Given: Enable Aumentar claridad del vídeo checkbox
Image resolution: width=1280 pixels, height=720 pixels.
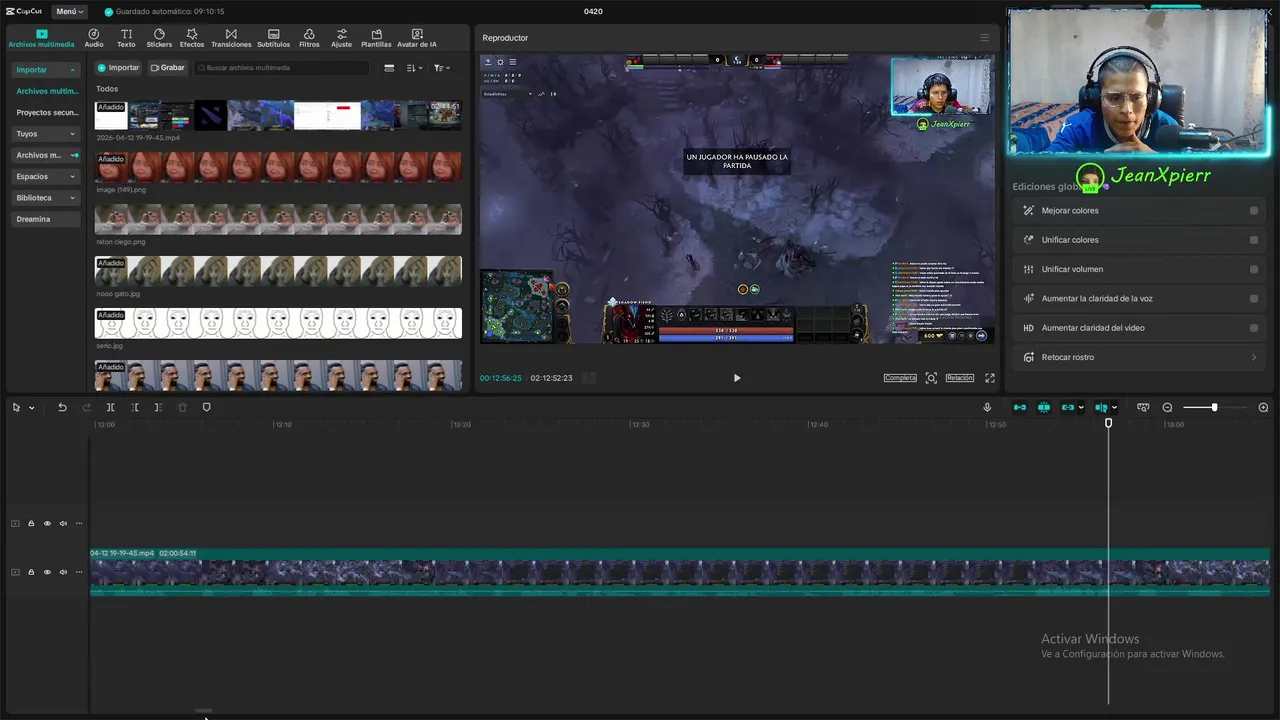Looking at the screenshot, I should tap(1254, 328).
